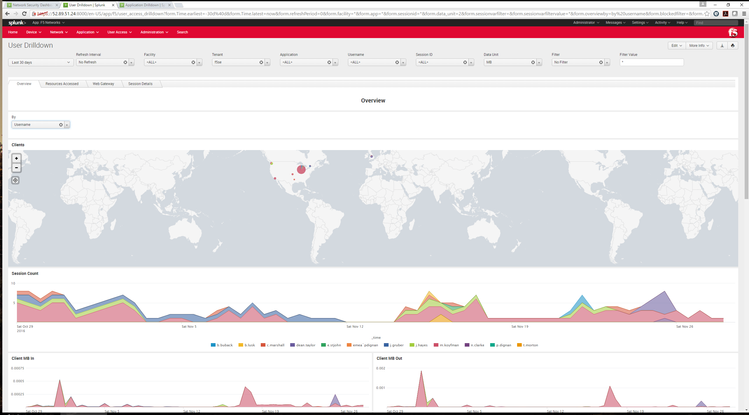Click the Filter Value input field
Viewport: 749px width, 415px height.
click(x=652, y=63)
